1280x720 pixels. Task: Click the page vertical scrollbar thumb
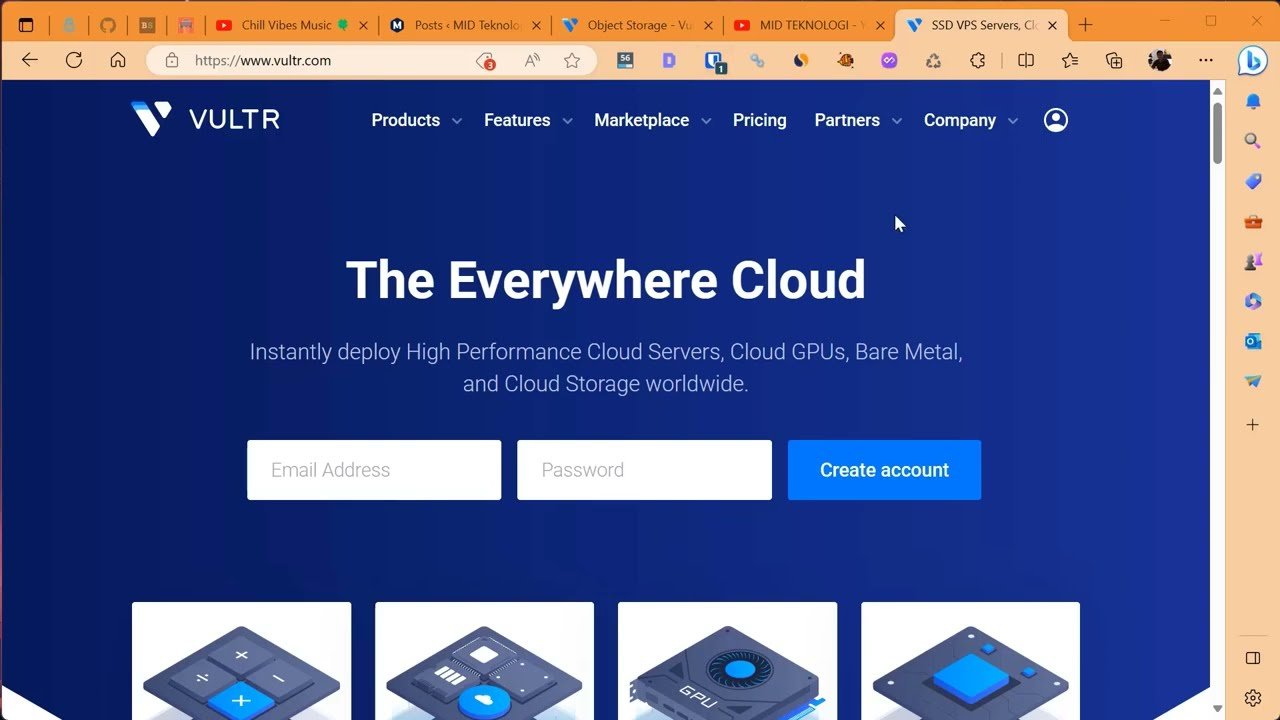pos(1217,133)
